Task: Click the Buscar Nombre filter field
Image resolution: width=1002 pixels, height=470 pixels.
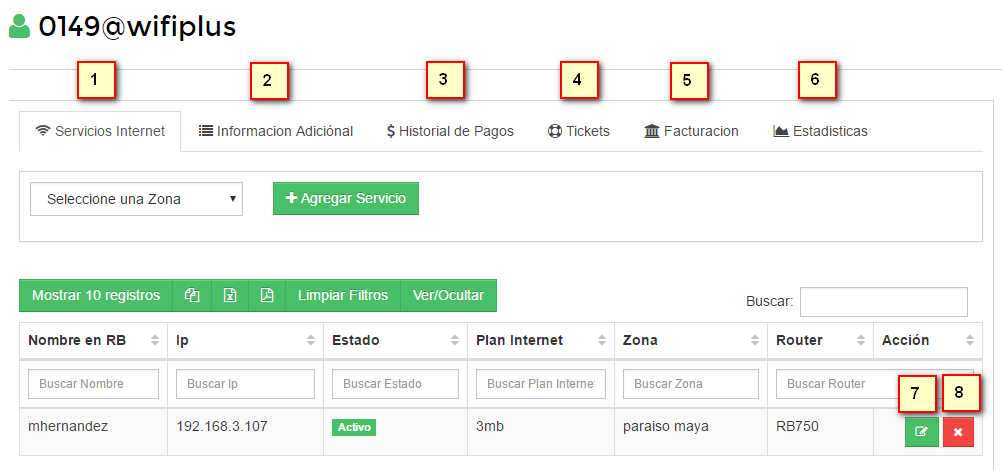Action: tap(93, 384)
